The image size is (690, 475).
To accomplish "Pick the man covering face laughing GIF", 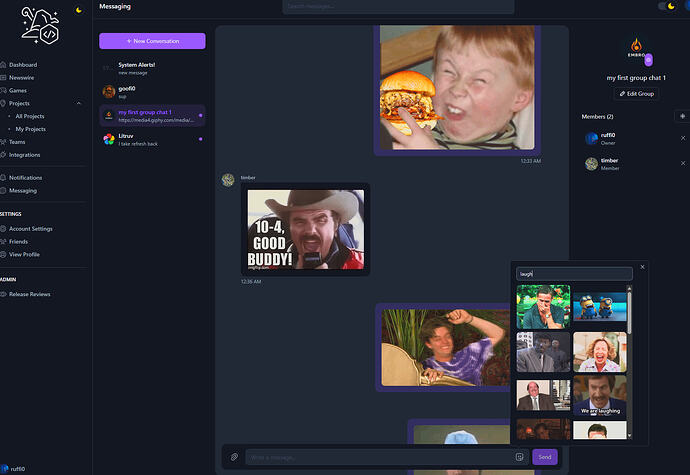I will point(543,306).
